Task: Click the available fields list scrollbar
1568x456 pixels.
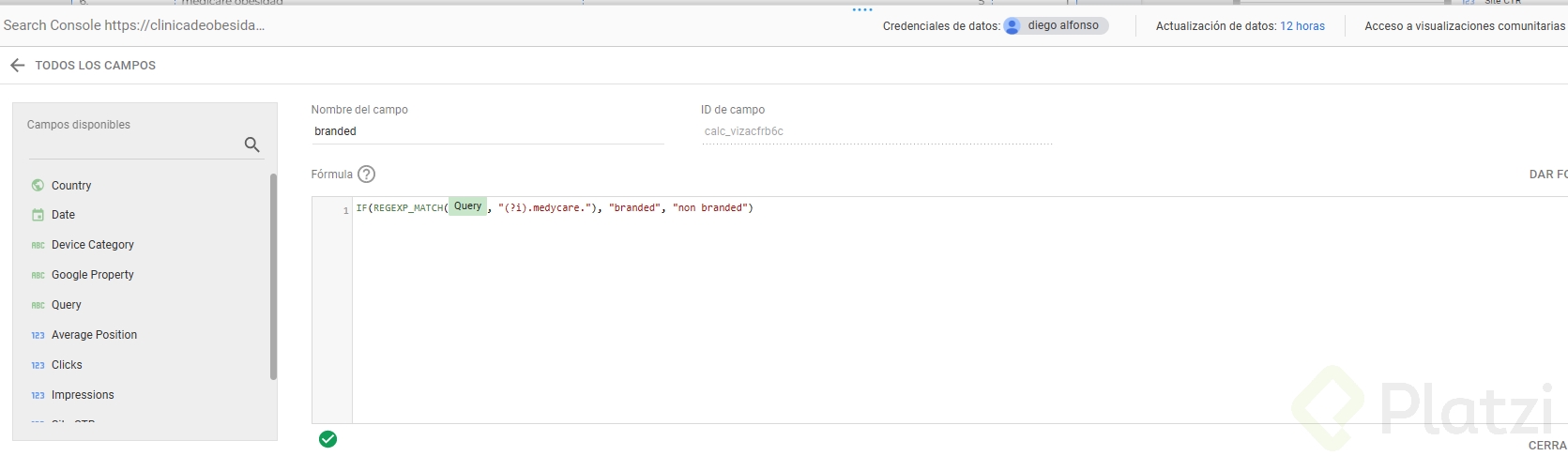Action: [273, 277]
